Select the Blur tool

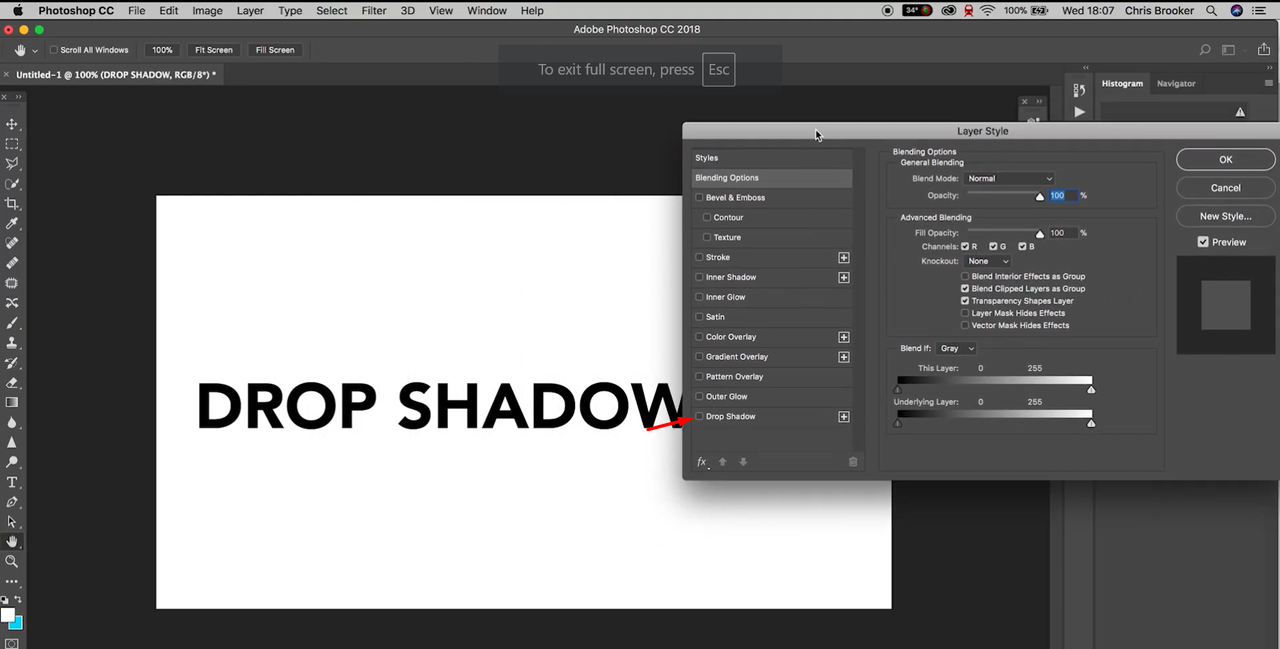coord(12,422)
